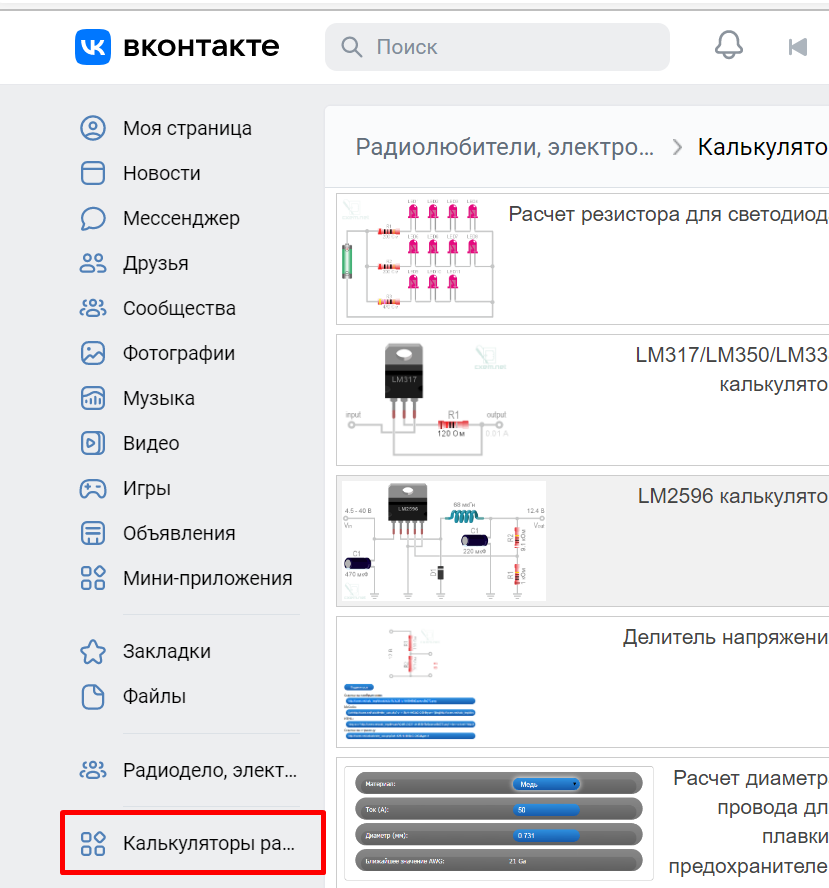829x888 pixels.
Task: Click the Музыка equalizer icon
Action: coord(93,398)
